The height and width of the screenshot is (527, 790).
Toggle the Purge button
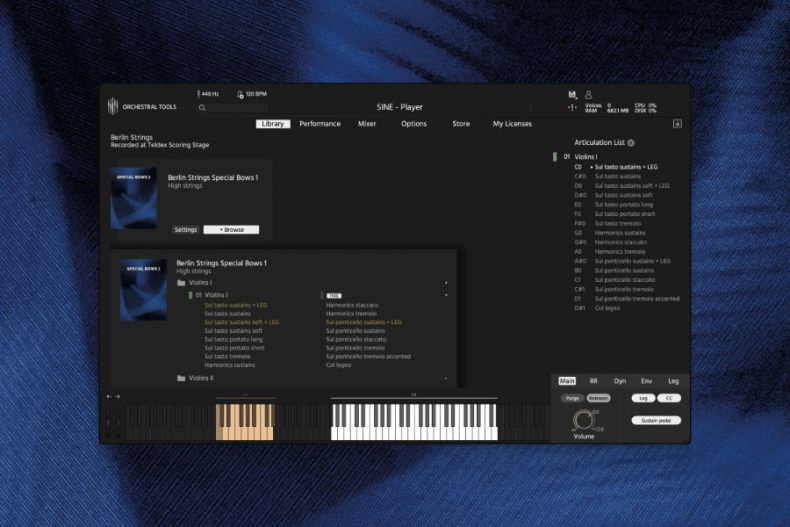point(572,398)
